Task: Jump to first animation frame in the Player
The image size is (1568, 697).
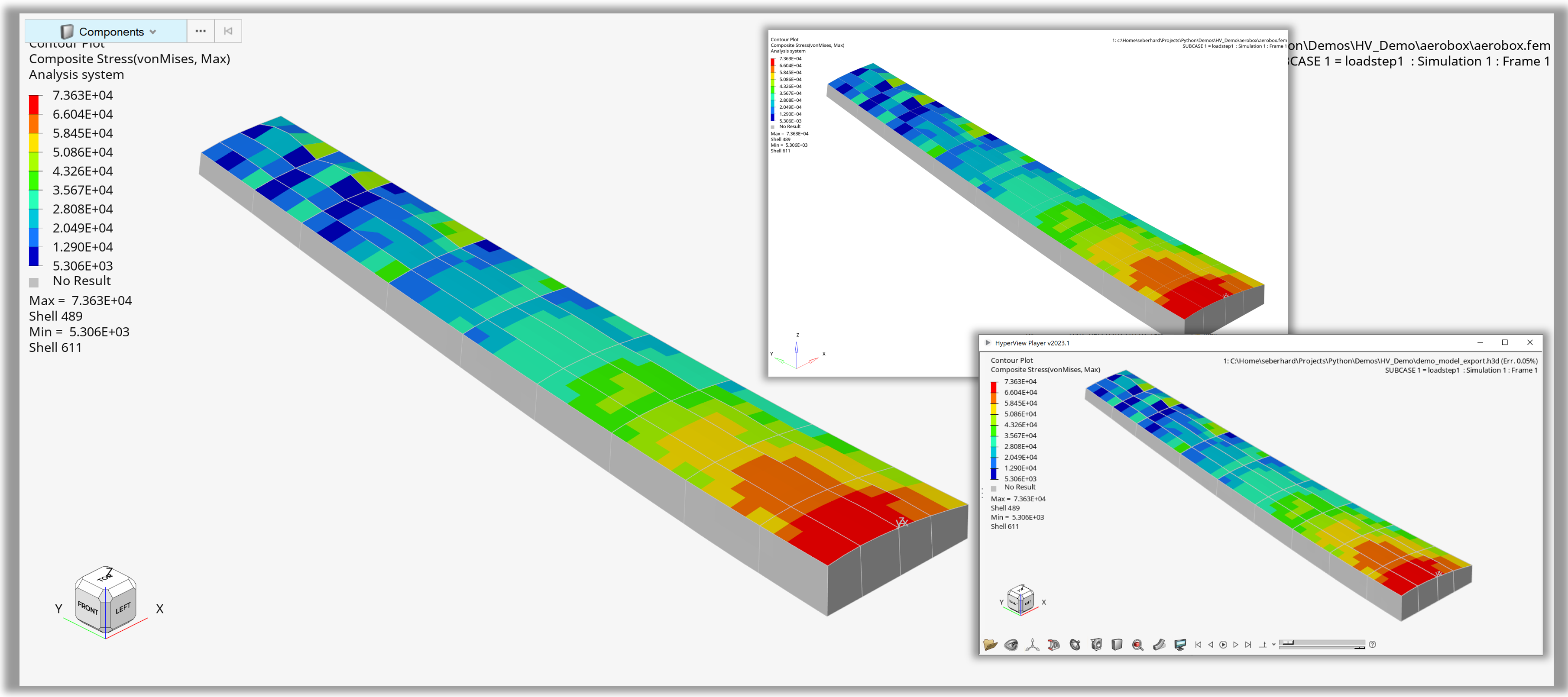Action: (x=1198, y=645)
